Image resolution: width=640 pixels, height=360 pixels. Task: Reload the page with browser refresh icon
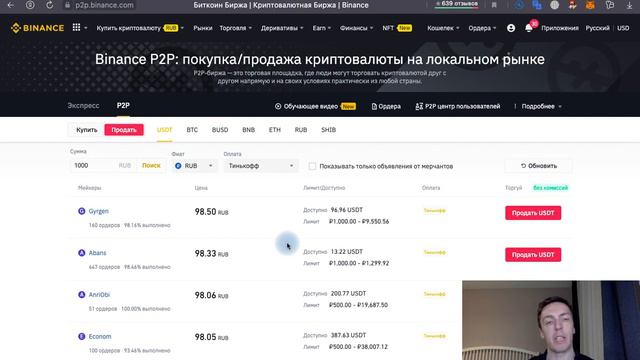coord(49,5)
